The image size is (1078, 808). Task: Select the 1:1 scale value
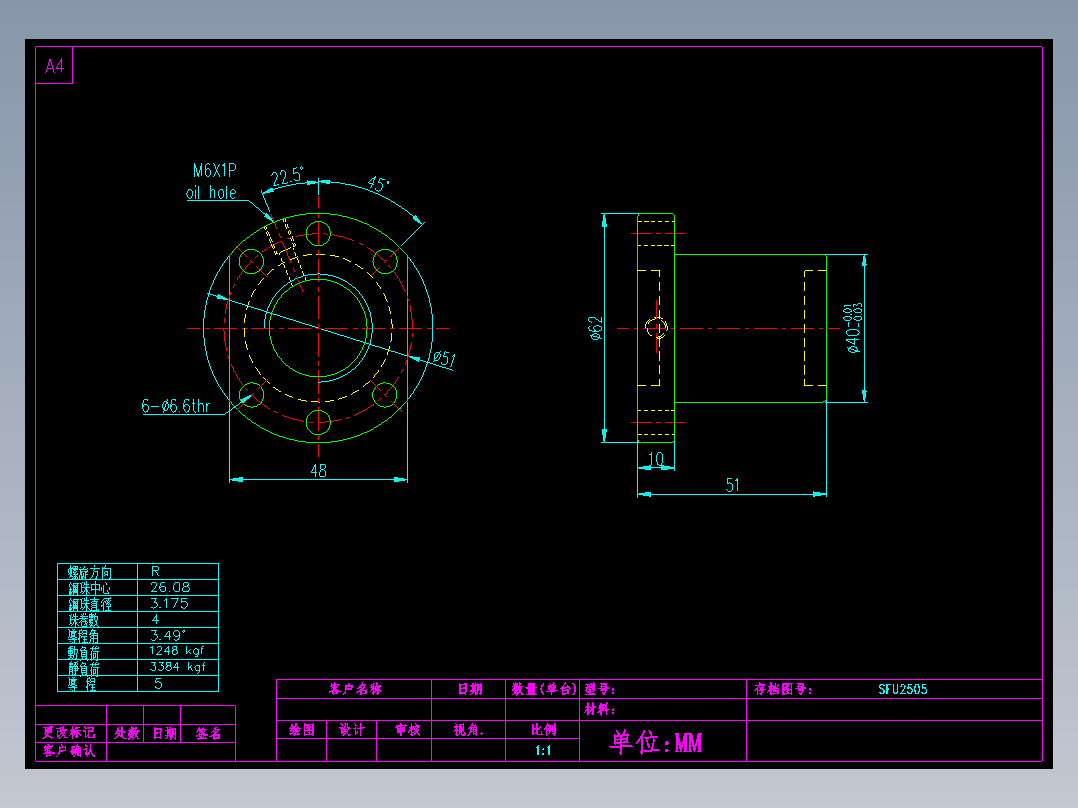click(x=543, y=750)
